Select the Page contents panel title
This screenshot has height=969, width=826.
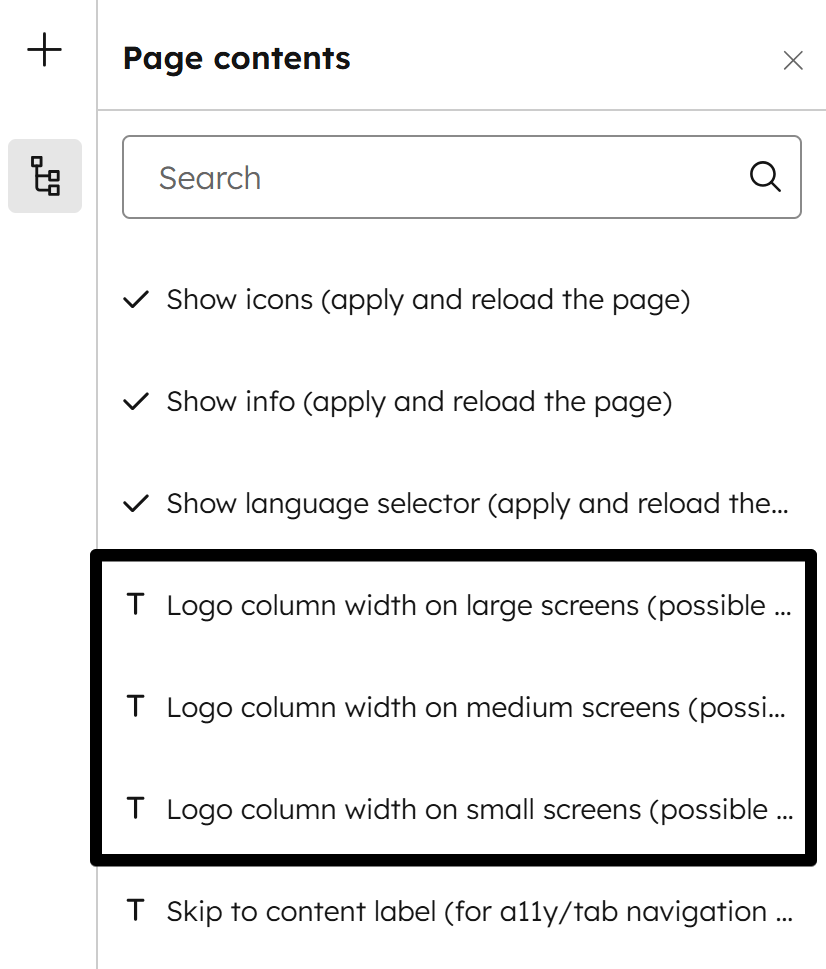236,58
